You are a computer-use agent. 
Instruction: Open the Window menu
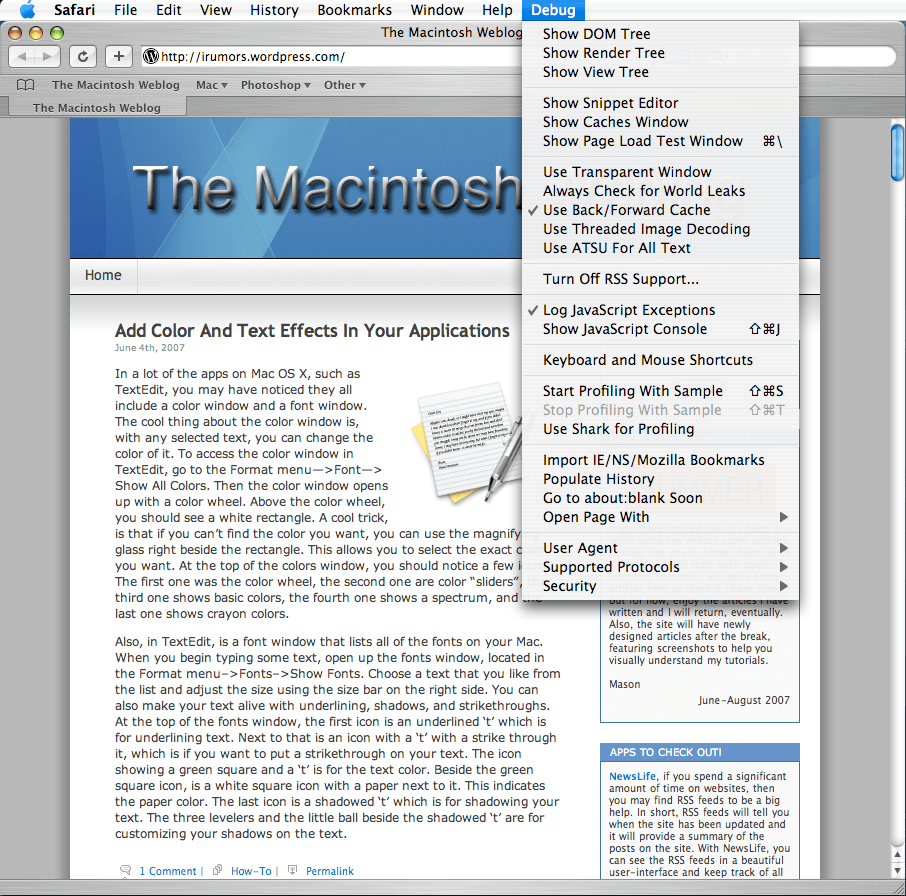point(437,10)
